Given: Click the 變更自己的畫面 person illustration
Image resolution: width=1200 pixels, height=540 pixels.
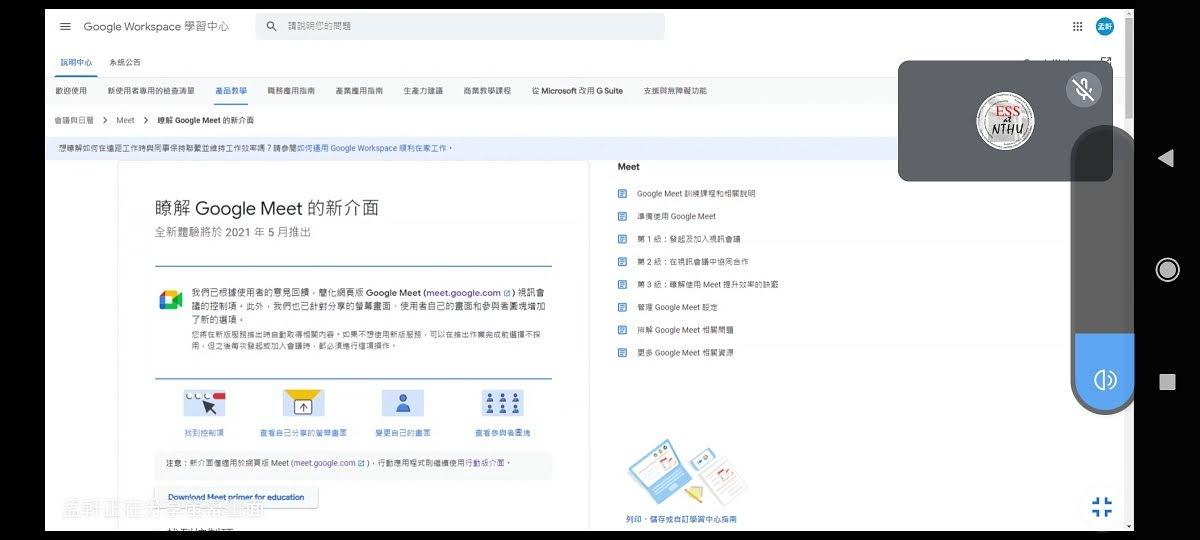Looking at the screenshot, I should [x=403, y=403].
